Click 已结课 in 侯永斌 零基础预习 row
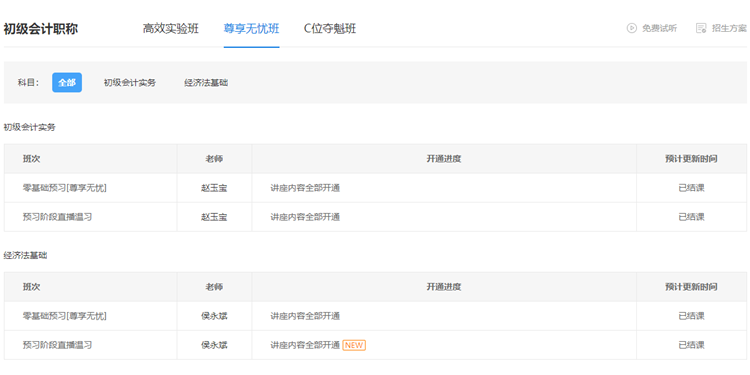Viewport: 750px width, 375px height. coord(692,316)
